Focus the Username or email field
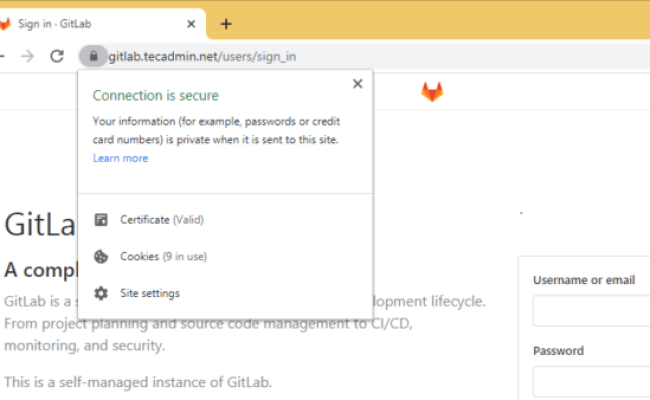 (592, 311)
